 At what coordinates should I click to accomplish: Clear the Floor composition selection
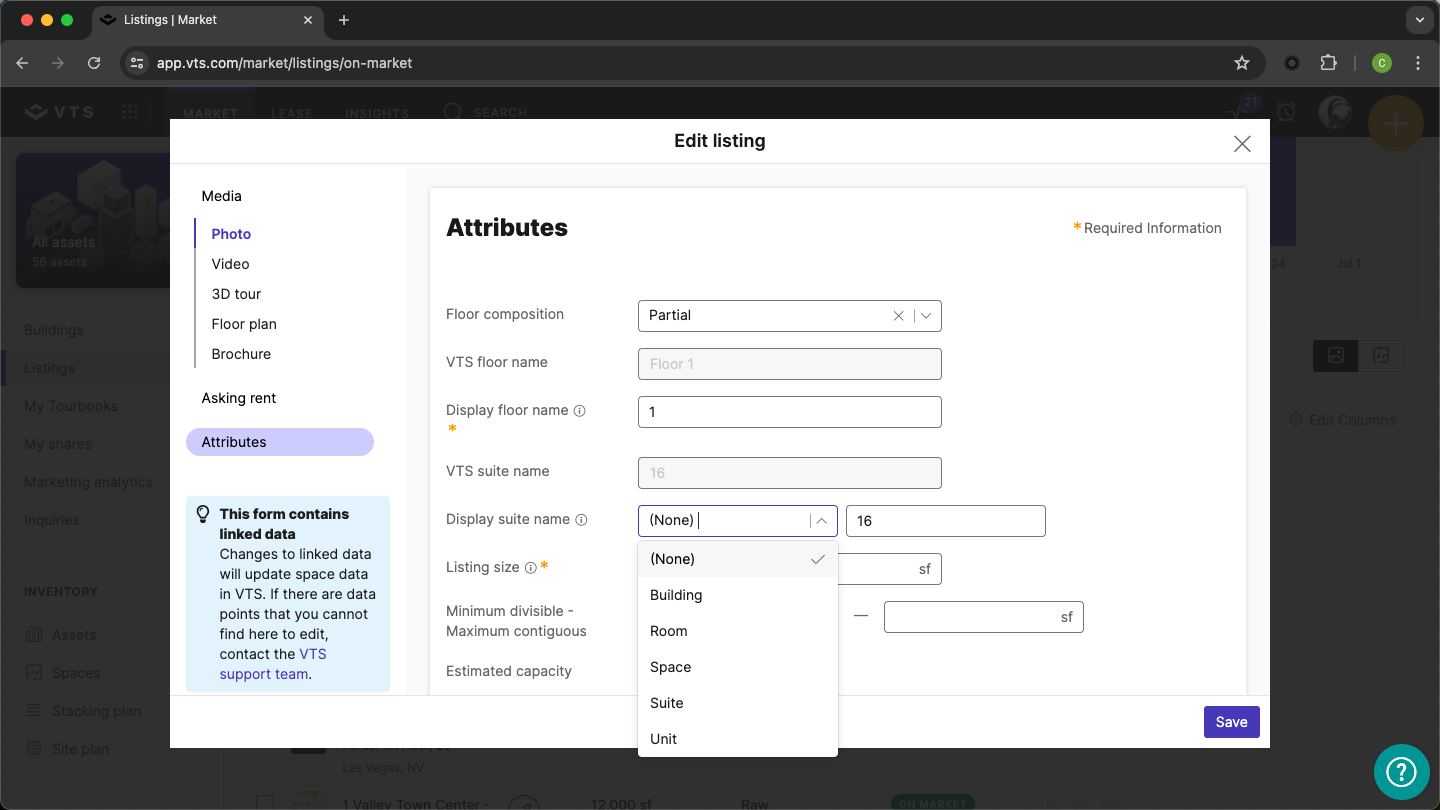(x=898, y=316)
